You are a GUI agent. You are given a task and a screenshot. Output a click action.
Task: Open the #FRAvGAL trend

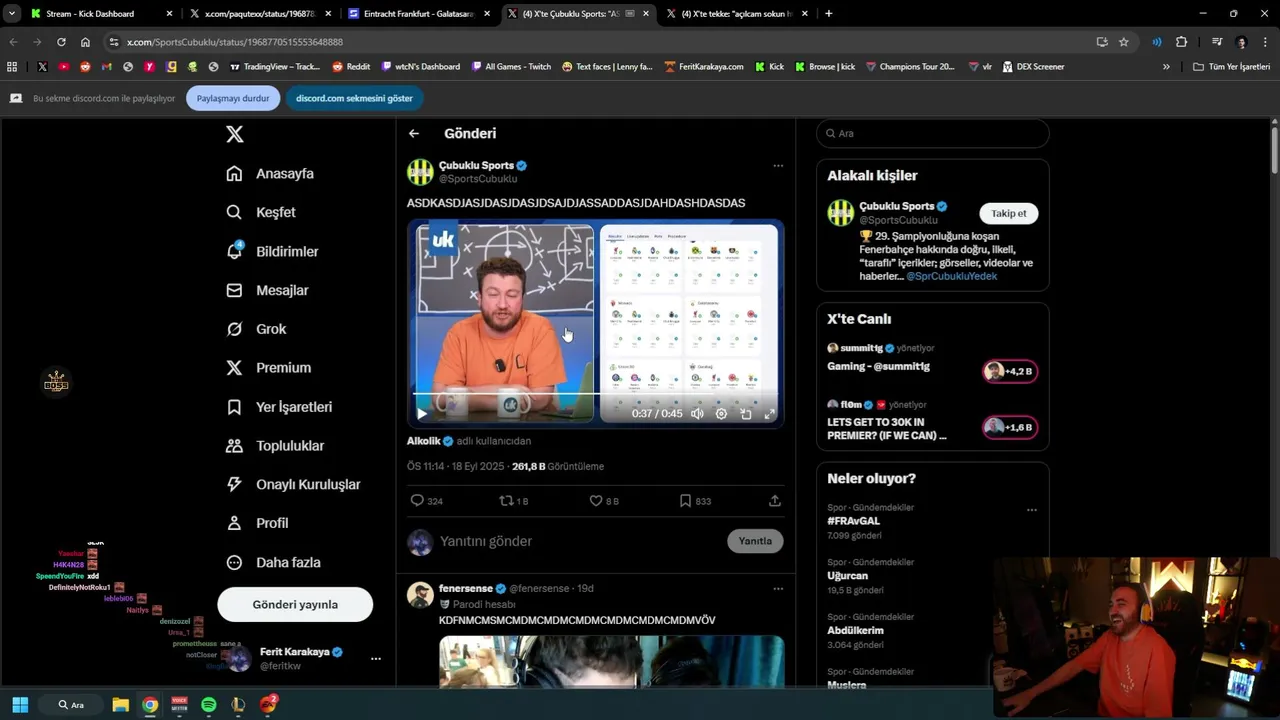[x=853, y=521]
